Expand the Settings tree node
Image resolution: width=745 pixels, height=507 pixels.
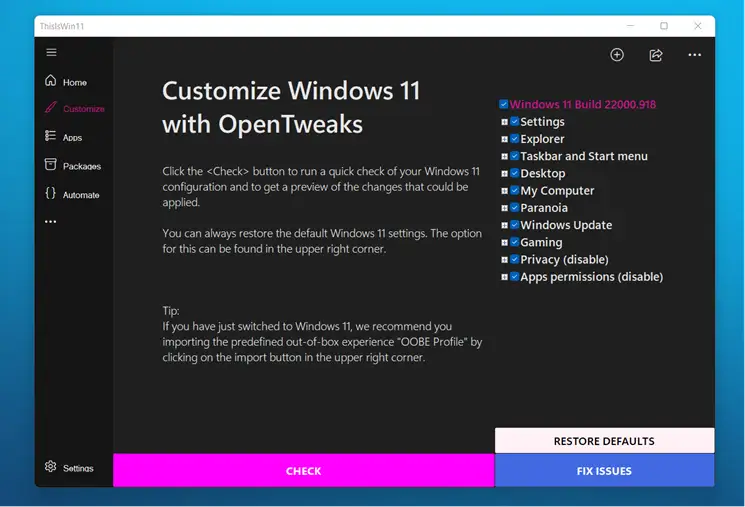(x=504, y=122)
